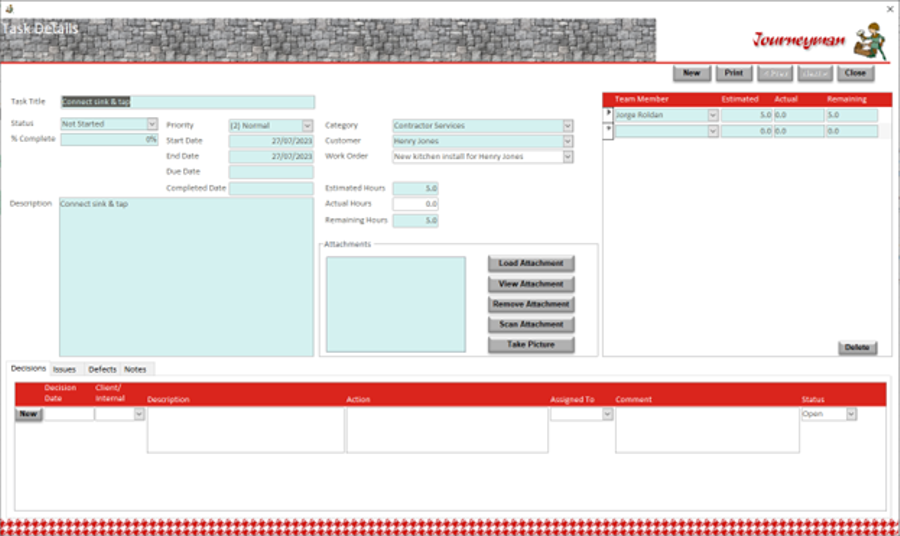
Task: Click the Due Date field
Action: click(271, 172)
